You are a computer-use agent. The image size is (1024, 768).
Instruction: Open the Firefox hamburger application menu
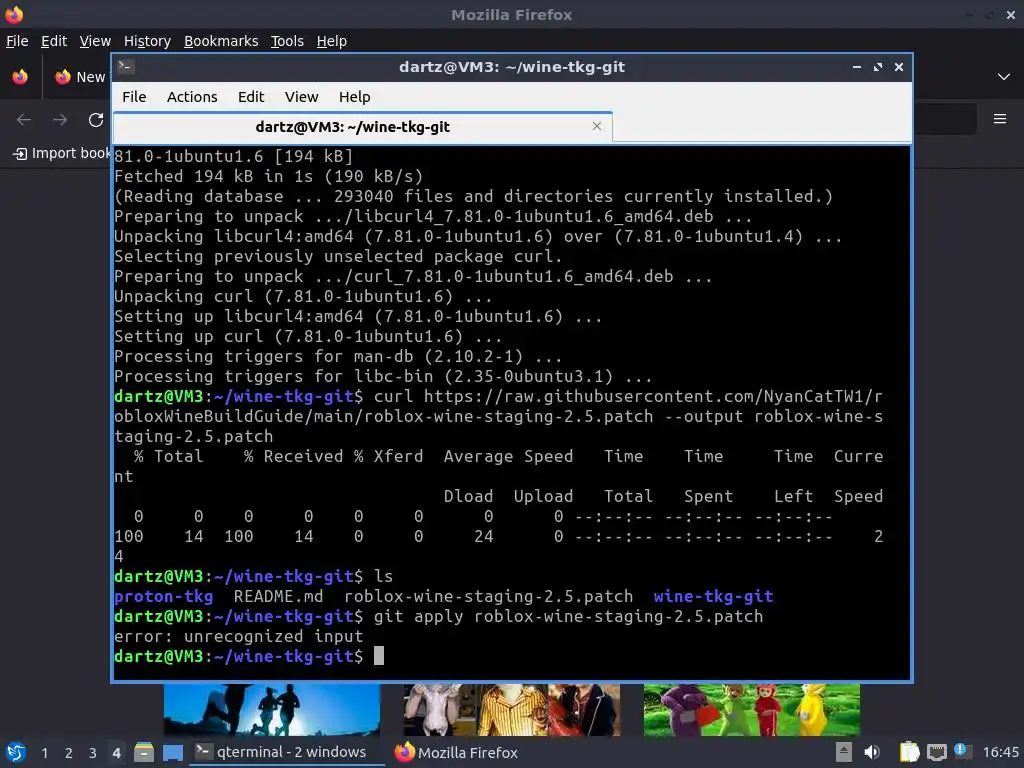pyautogui.click(x=1000, y=119)
